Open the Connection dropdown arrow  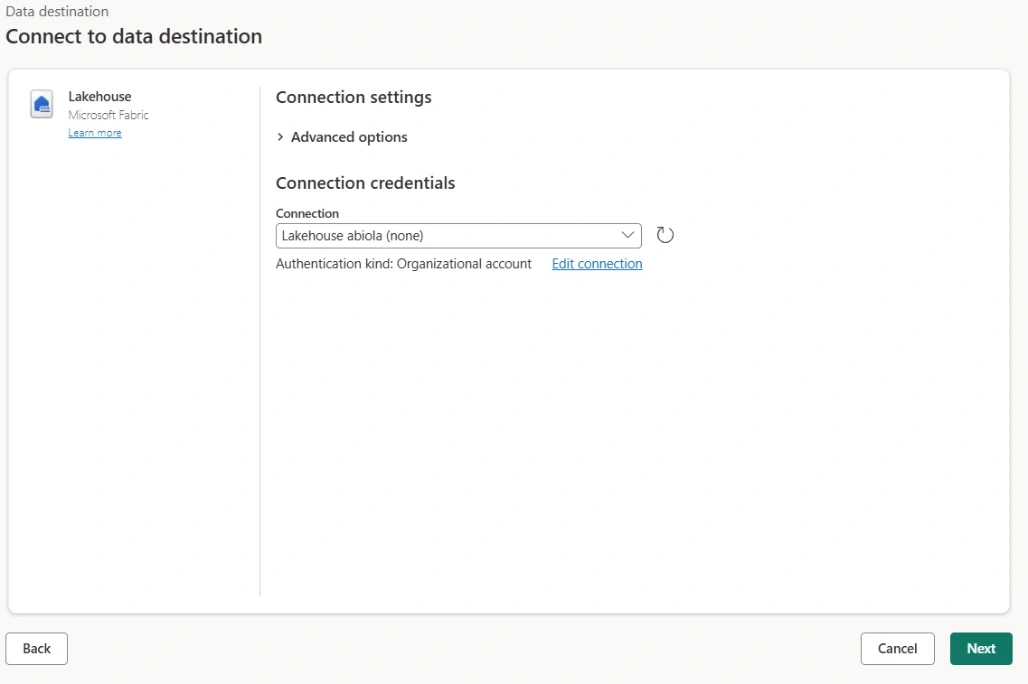click(627, 235)
